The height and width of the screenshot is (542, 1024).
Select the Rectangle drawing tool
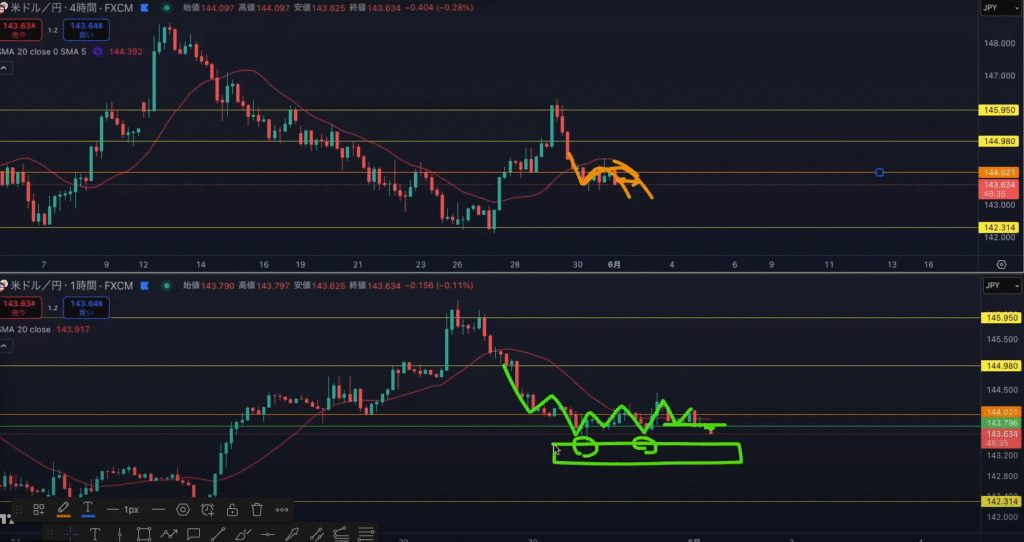144,534
